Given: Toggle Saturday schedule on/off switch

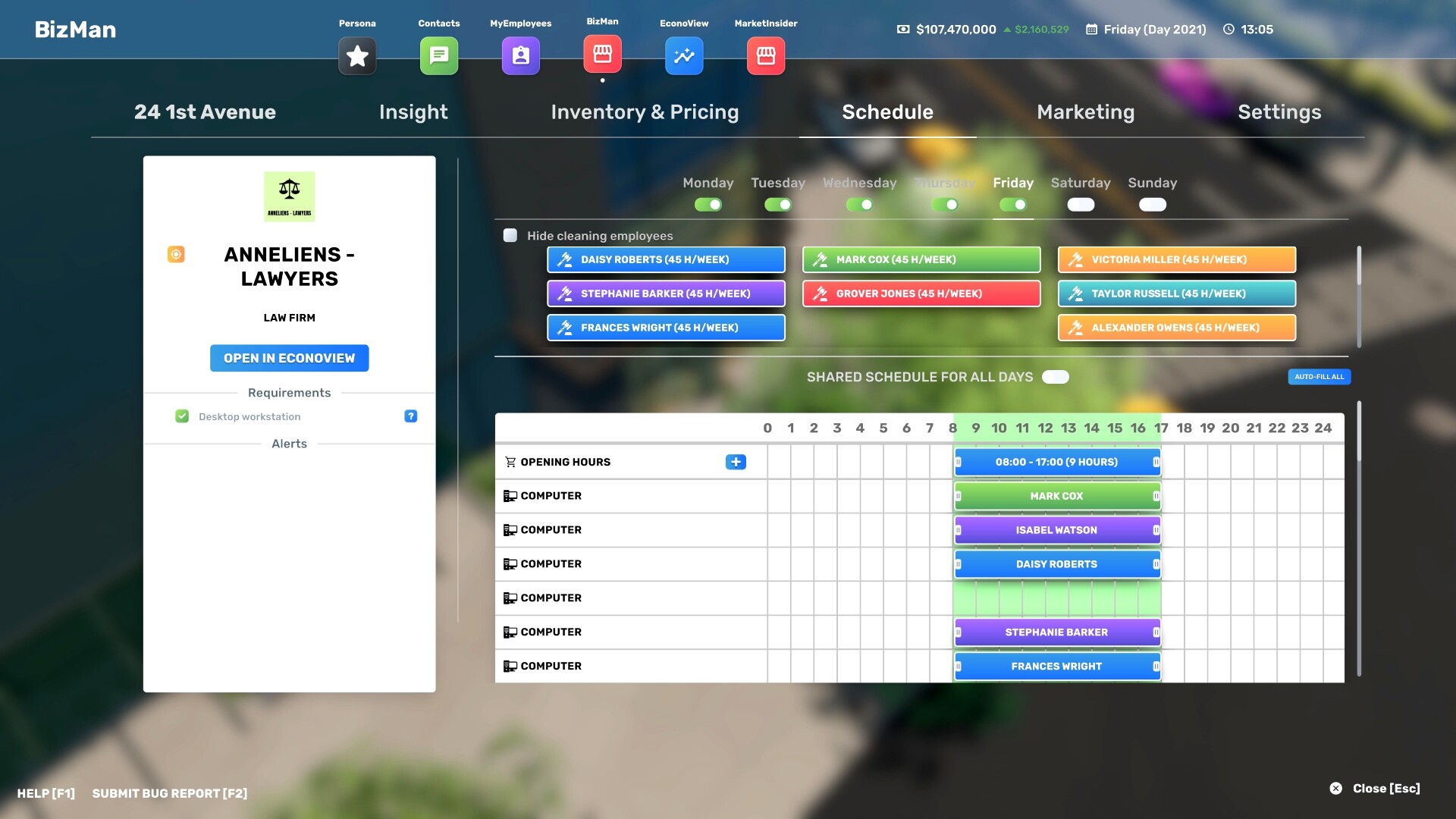Looking at the screenshot, I should click(x=1079, y=205).
